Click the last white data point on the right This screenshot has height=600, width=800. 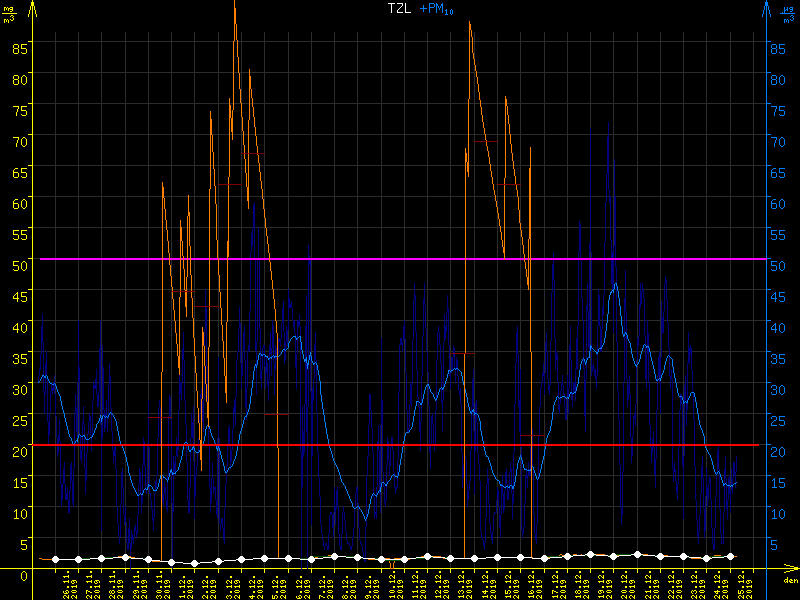tap(731, 556)
